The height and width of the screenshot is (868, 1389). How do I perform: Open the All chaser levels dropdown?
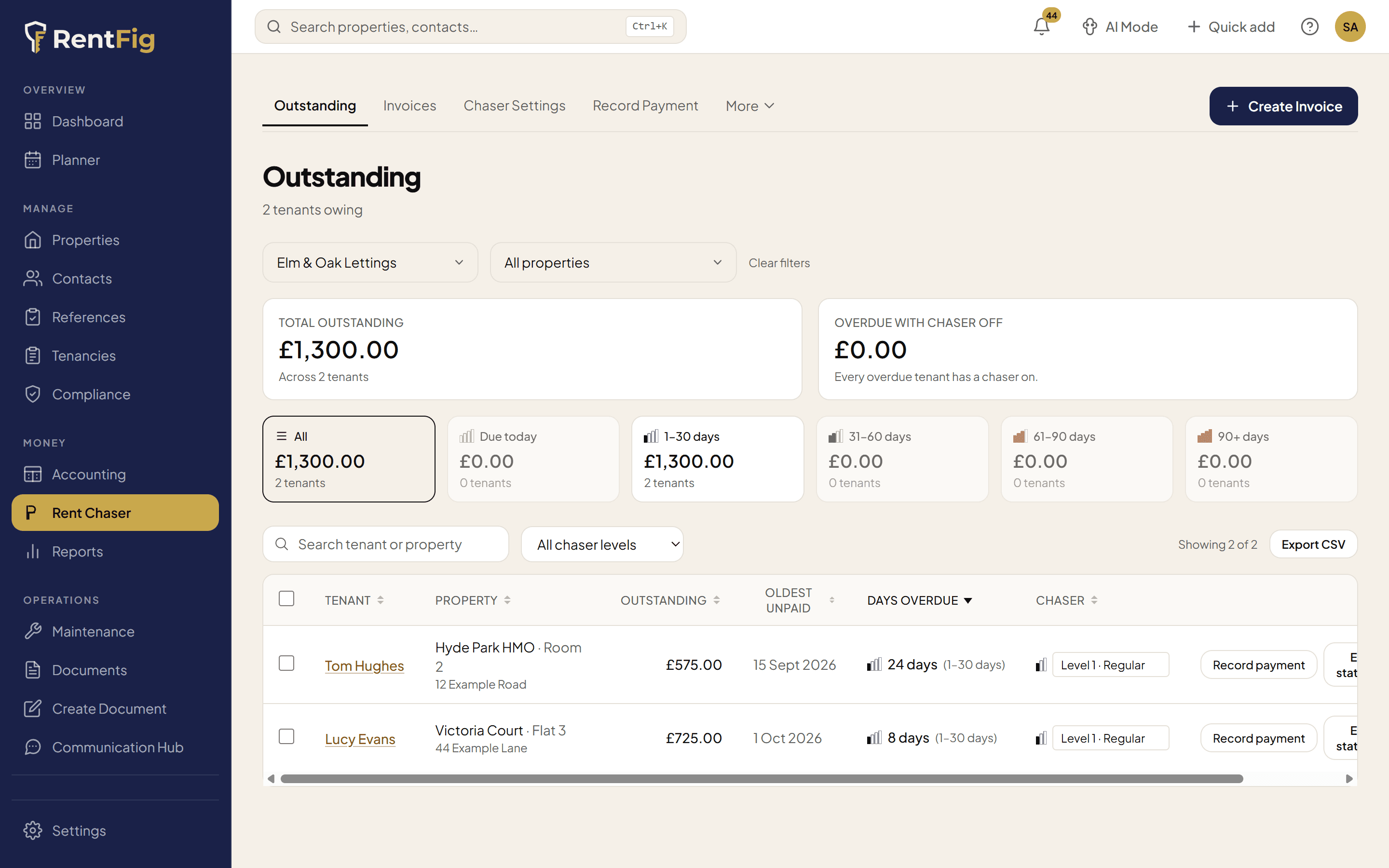coord(602,544)
